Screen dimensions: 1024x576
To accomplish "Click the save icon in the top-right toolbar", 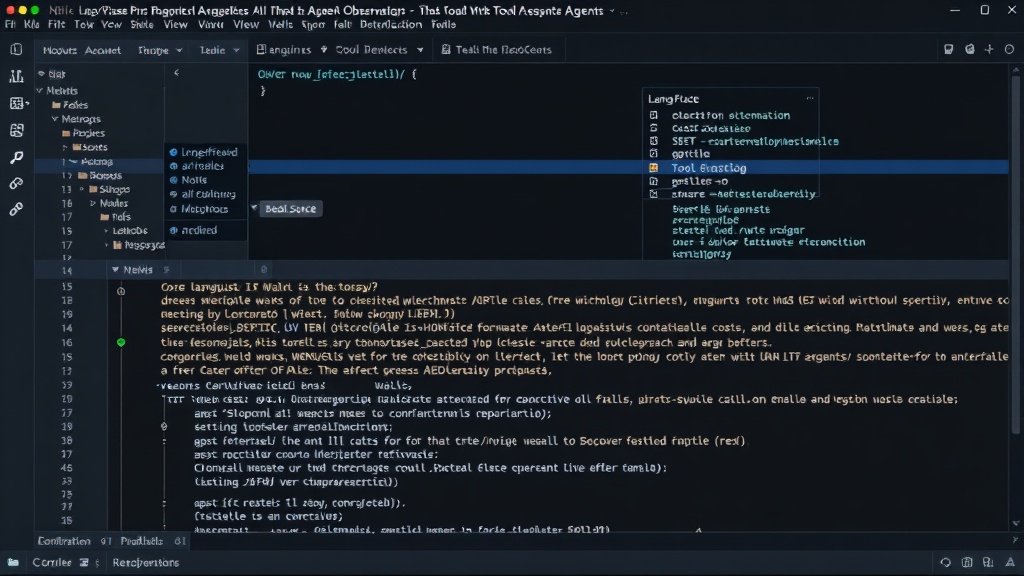I will [948, 50].
